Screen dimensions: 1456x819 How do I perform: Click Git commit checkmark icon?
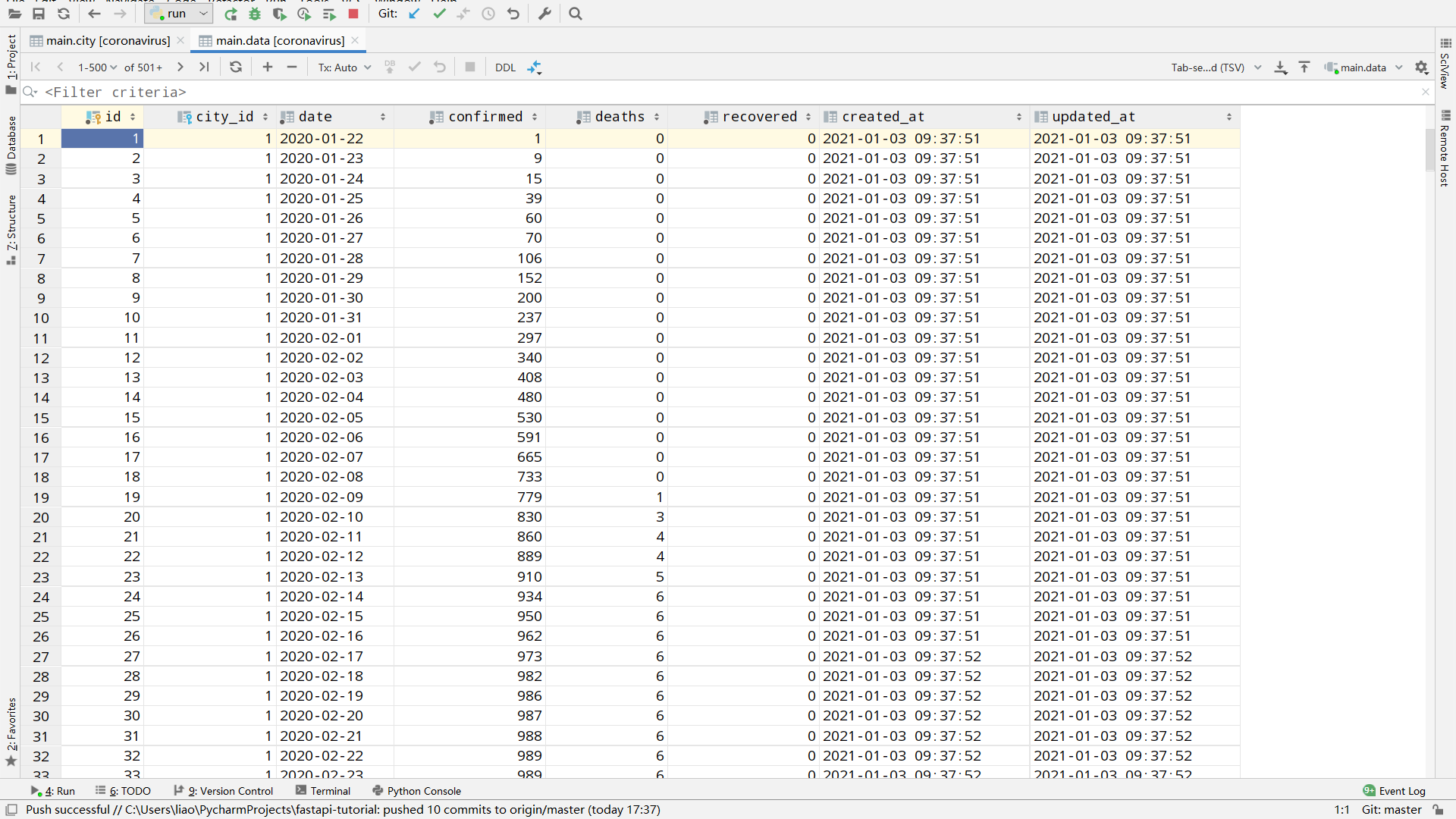point(439,14)
